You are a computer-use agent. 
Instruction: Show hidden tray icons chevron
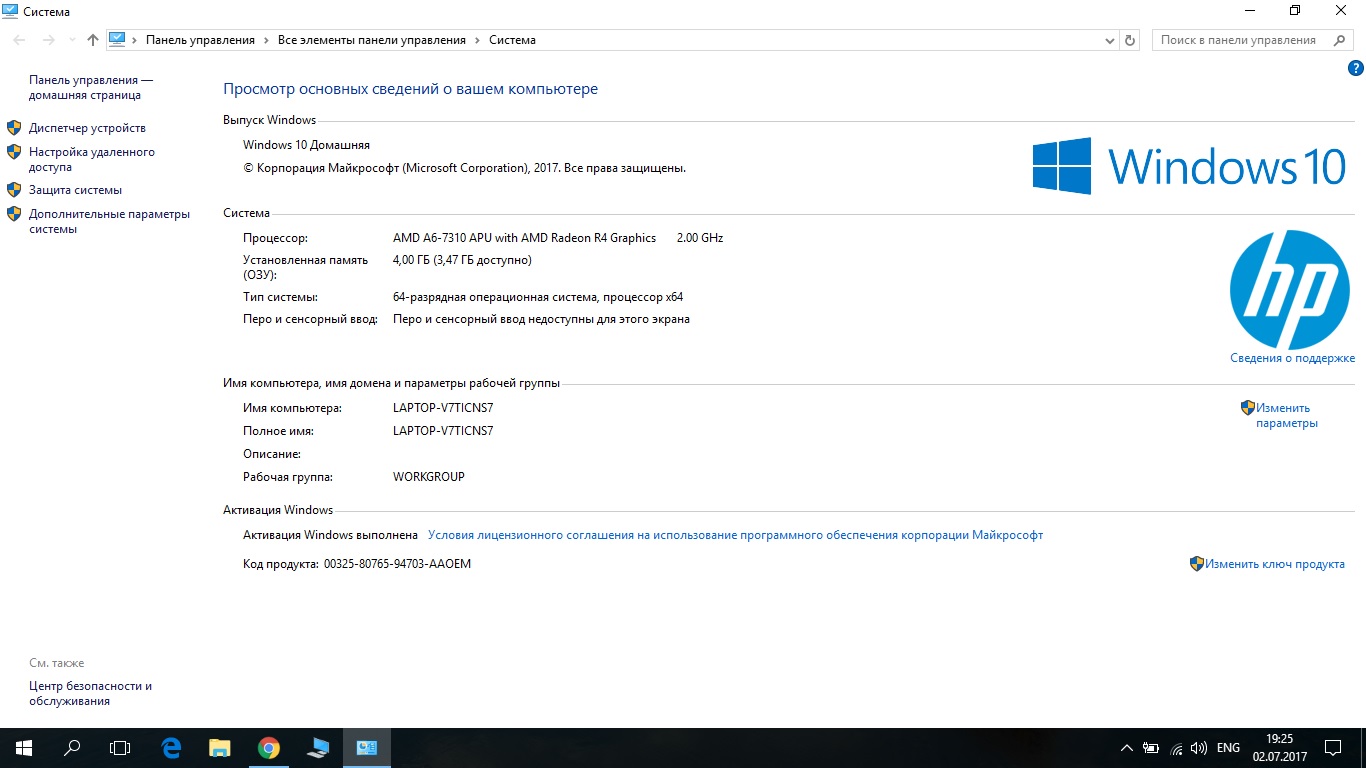click(x=1127, y=748)
